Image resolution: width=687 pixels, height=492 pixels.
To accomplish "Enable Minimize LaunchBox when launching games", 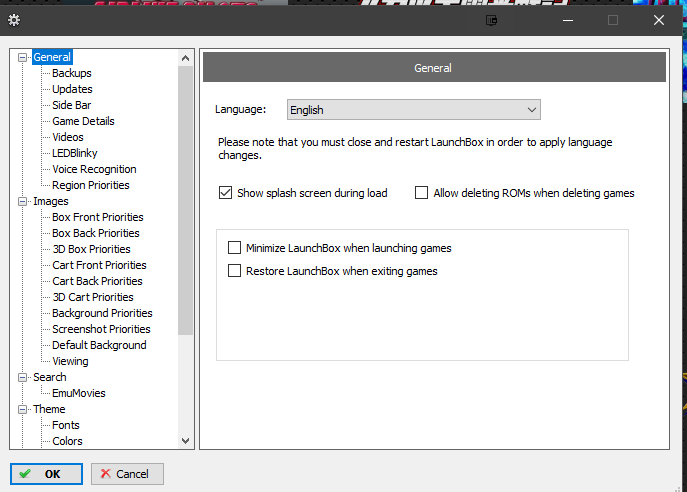I will [234, 248].
